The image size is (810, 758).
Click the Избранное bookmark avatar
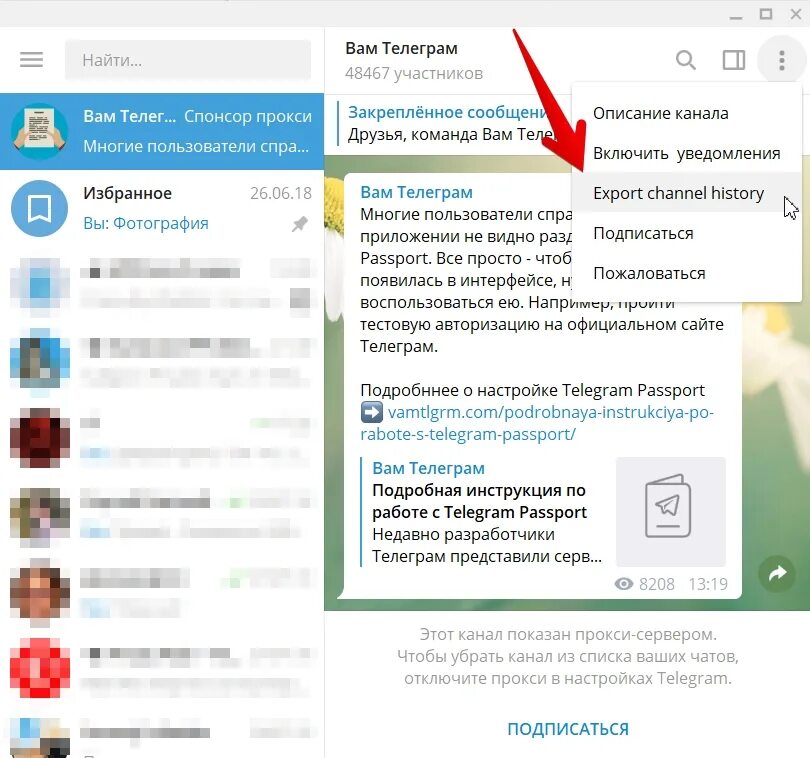click(x=39, y=208)
